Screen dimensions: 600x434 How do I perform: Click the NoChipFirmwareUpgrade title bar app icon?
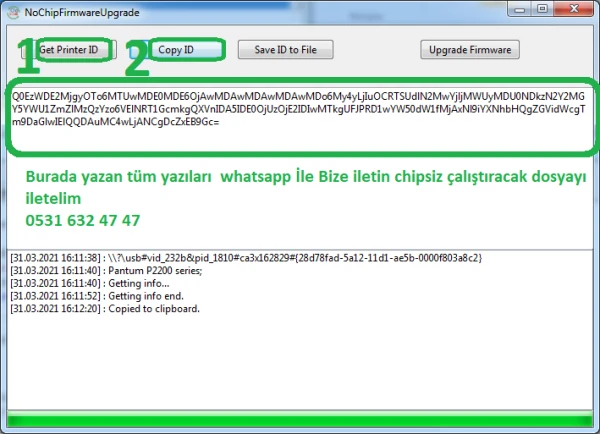point(10,11)
